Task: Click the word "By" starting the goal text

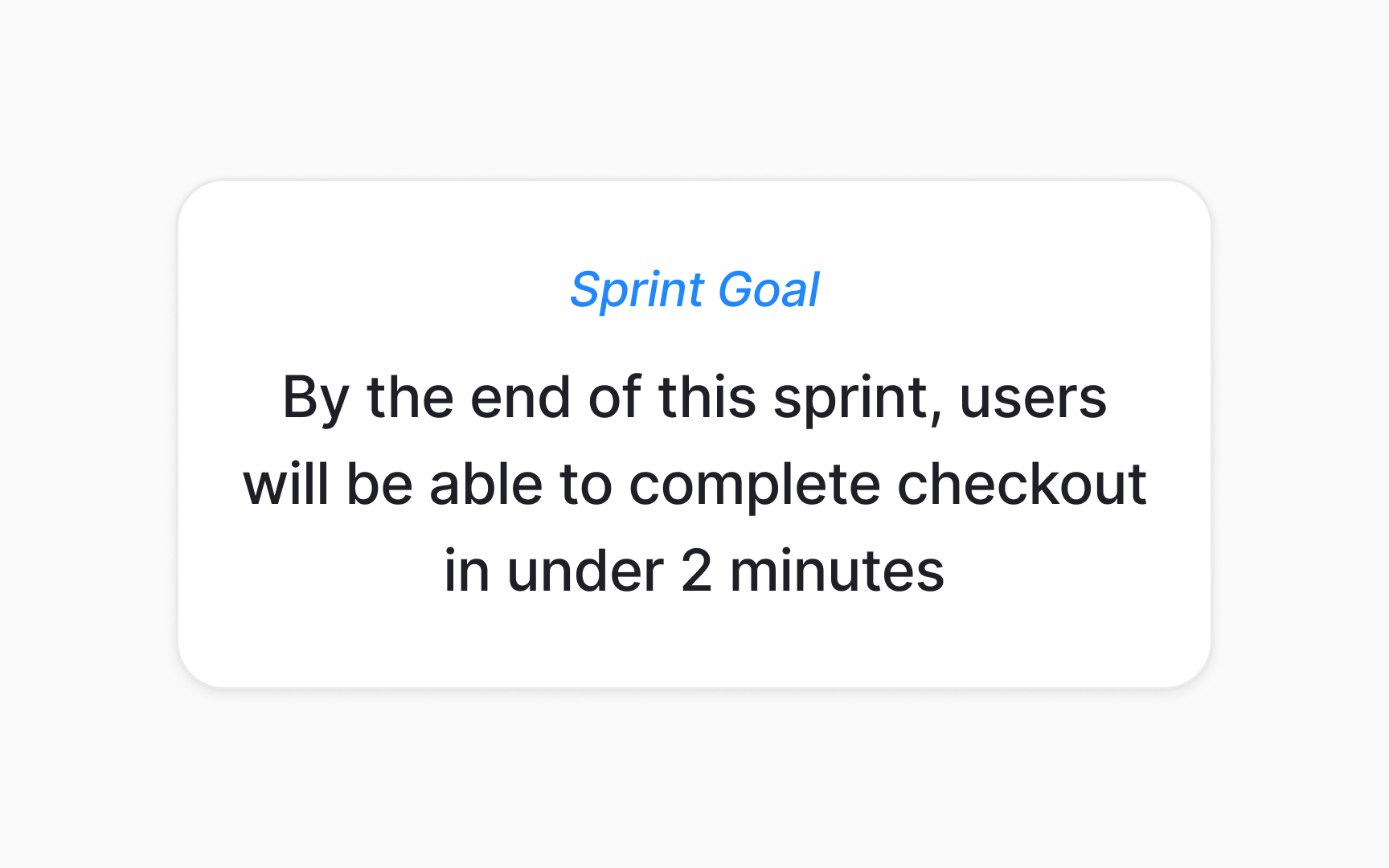Action: (316, 399)
